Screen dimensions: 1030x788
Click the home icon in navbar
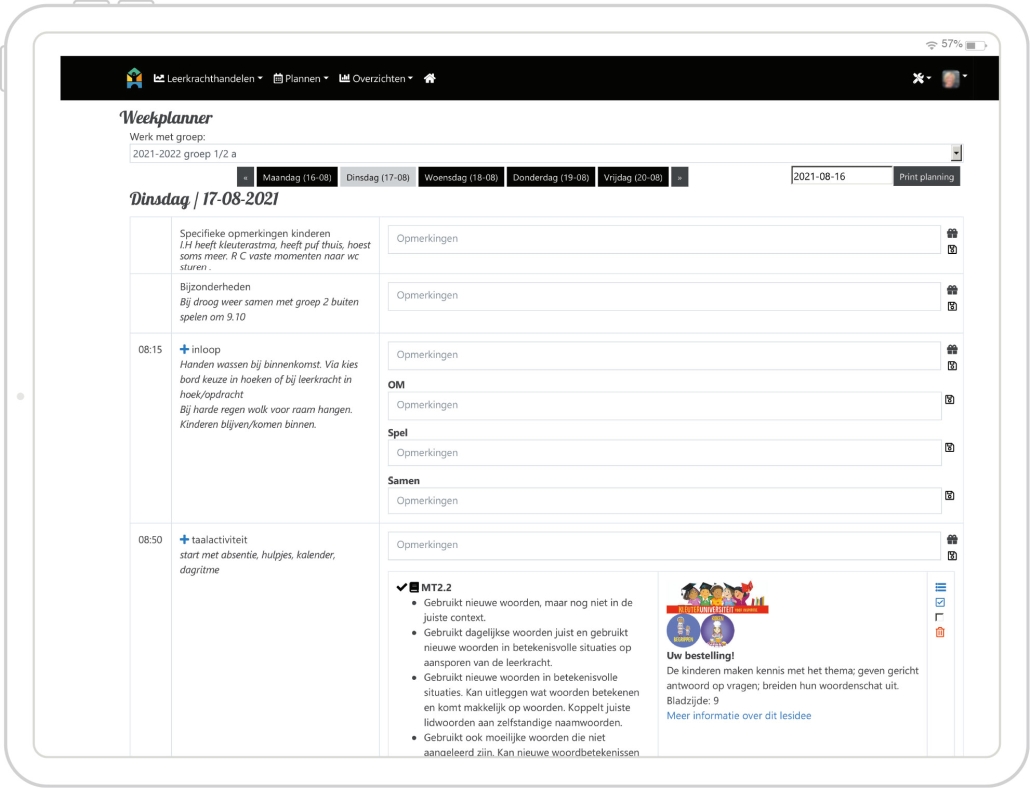click(429, 79)
